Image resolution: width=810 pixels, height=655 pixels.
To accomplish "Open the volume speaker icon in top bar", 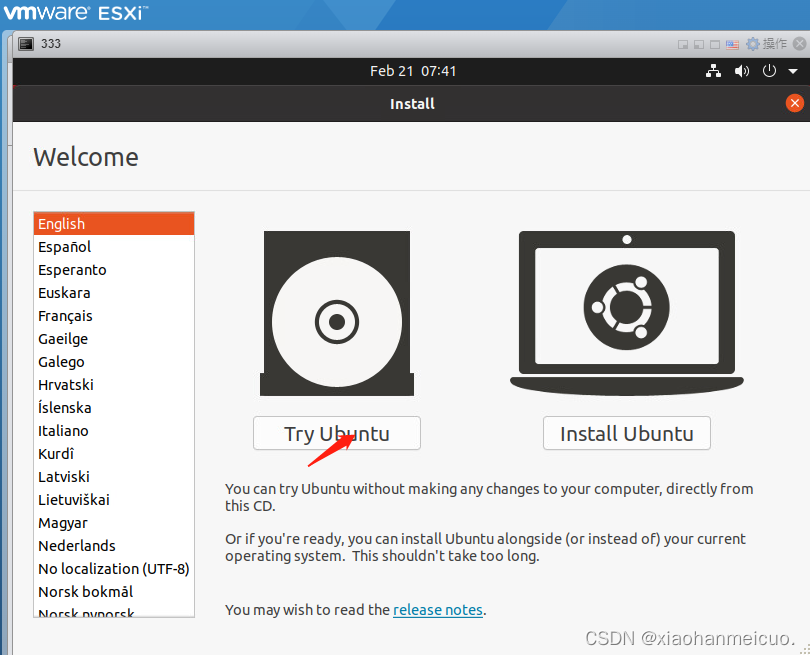I will point(742,71).
